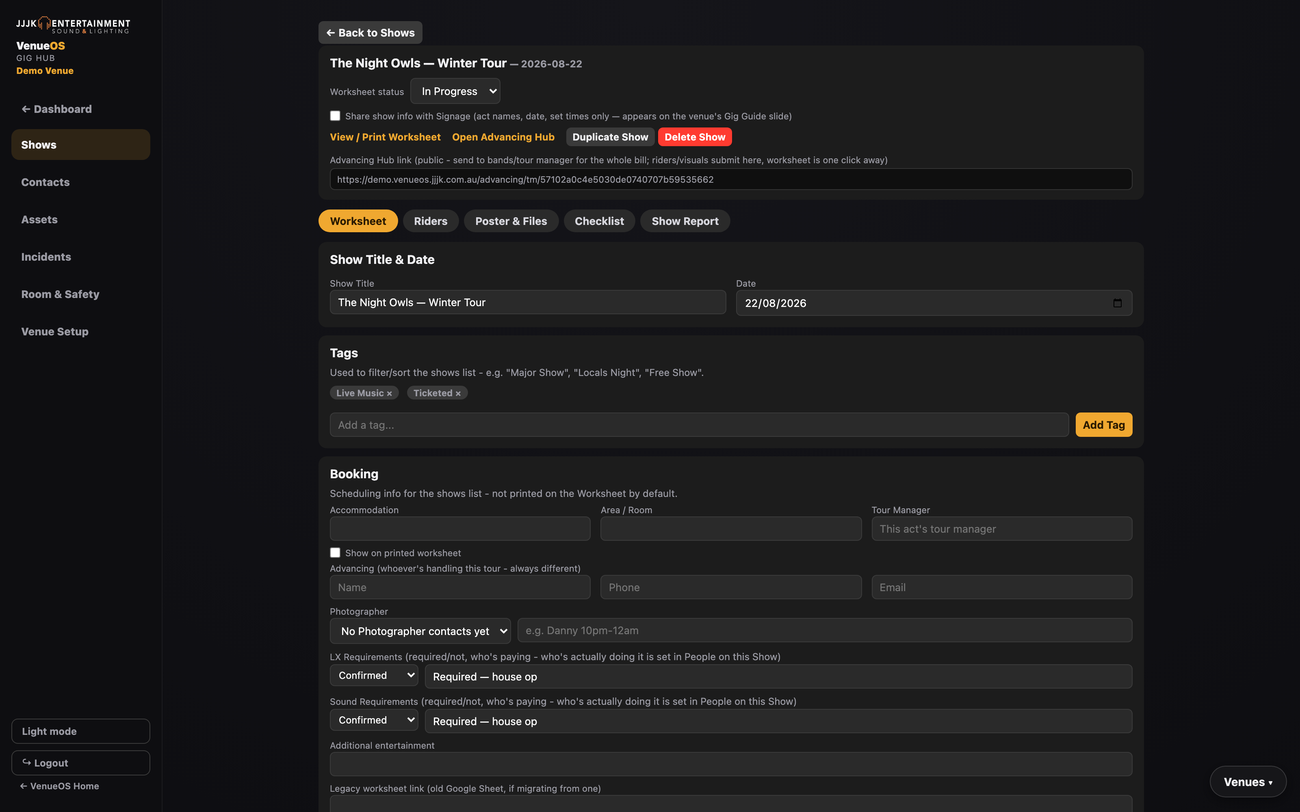Click the Photographer times text field
Screen dimensions: 1300x812
coord(825,630)
